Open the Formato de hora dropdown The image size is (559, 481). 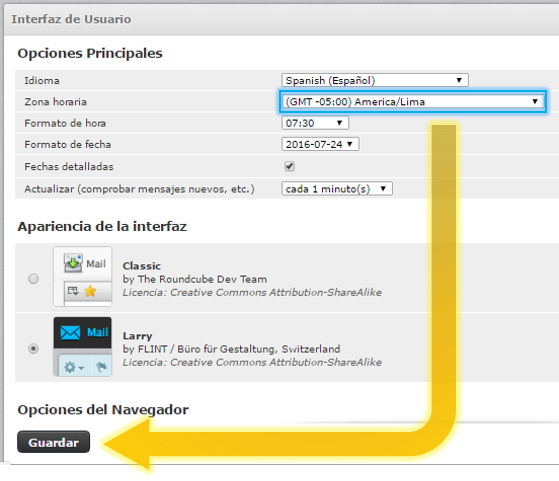(x=315, y=123)
